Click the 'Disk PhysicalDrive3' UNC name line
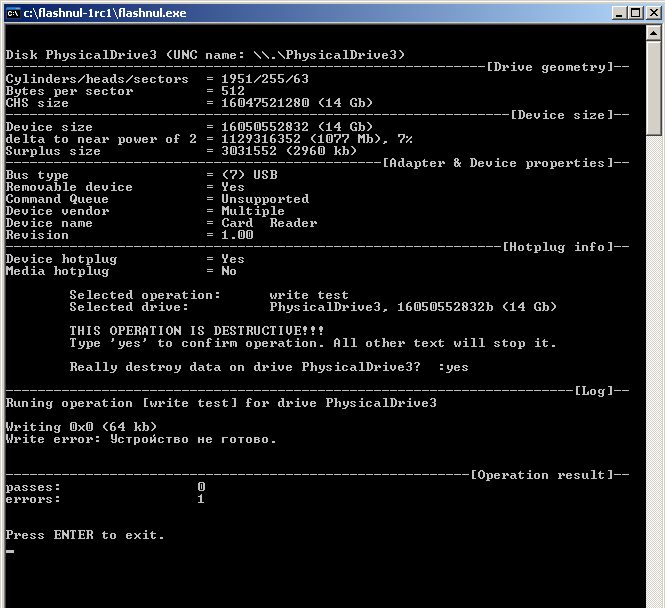The image size is (665, 608). [x=205, y=55]
